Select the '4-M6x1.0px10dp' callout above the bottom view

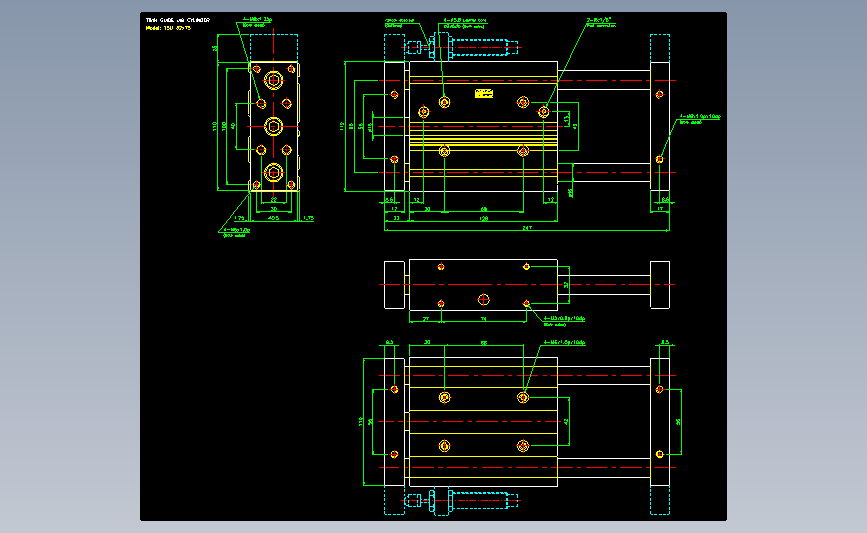pos(565,342)
